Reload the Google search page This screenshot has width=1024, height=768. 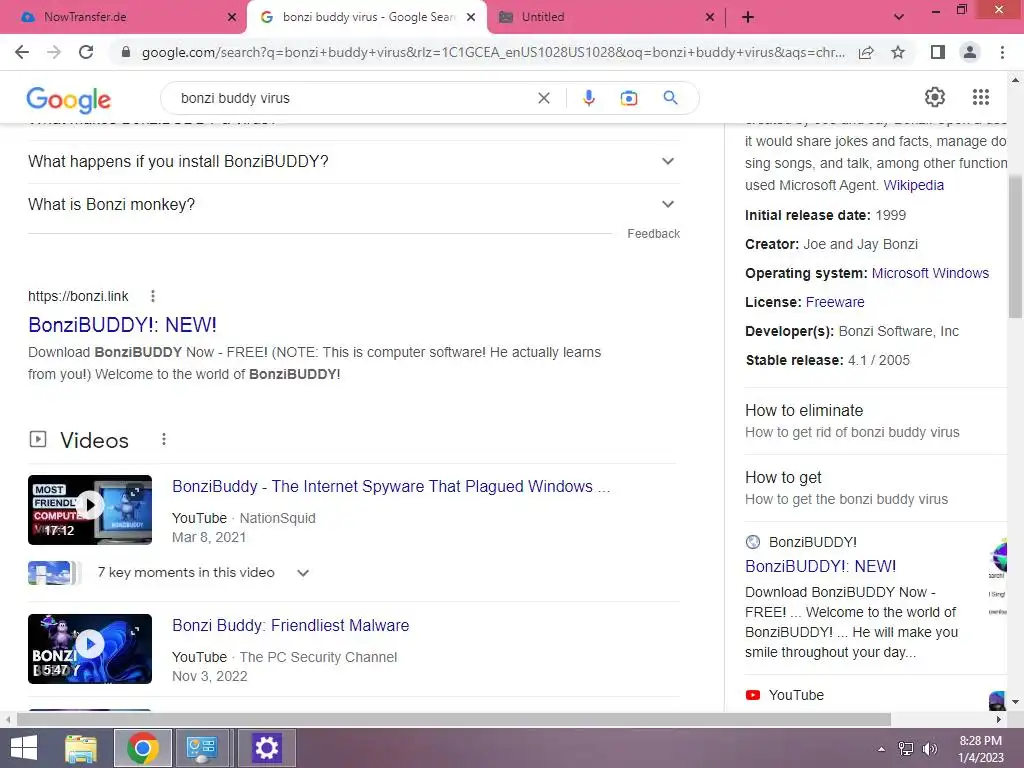(x=86, y=52)
